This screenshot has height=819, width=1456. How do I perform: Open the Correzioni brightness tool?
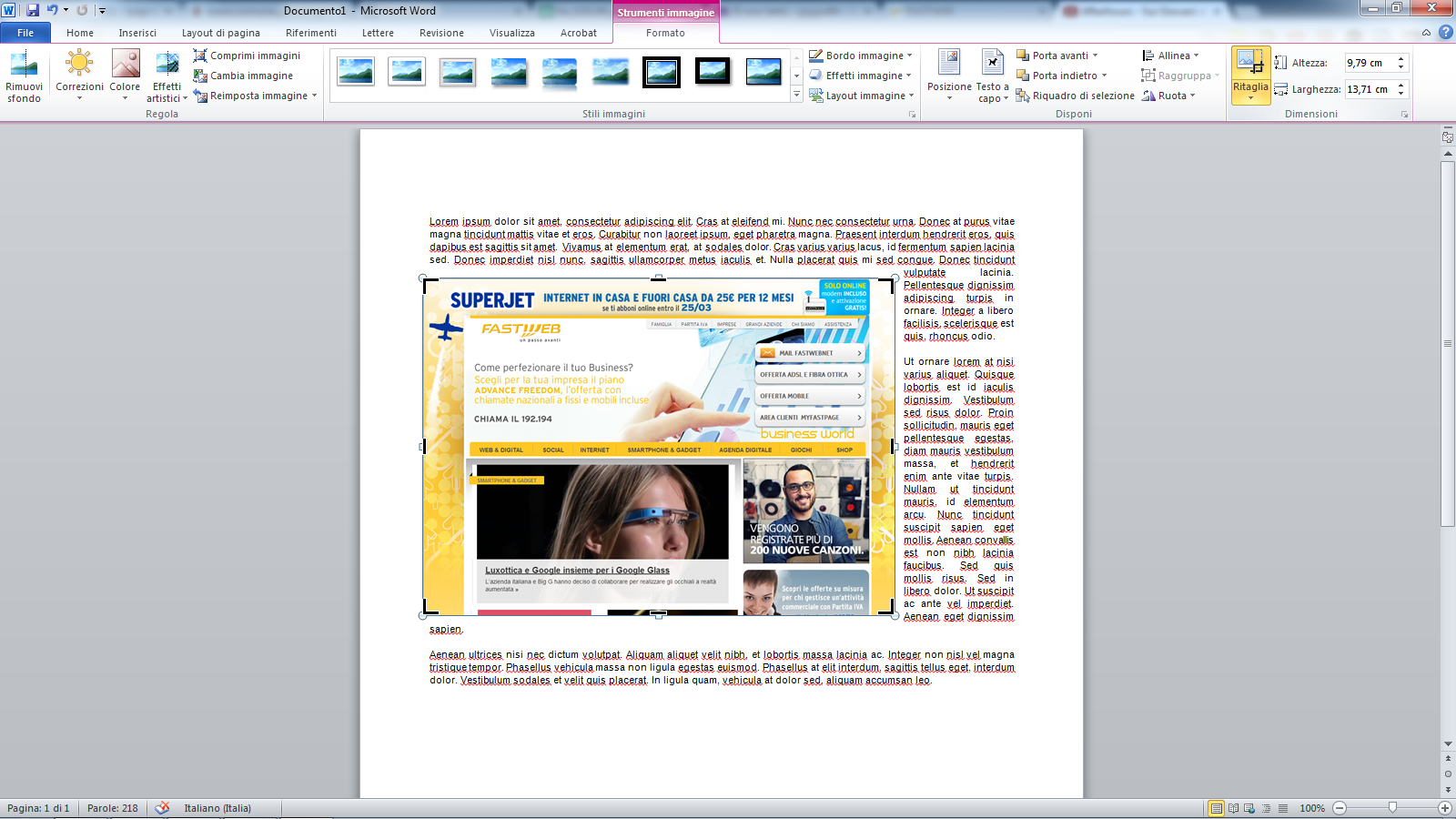[79, 76]
